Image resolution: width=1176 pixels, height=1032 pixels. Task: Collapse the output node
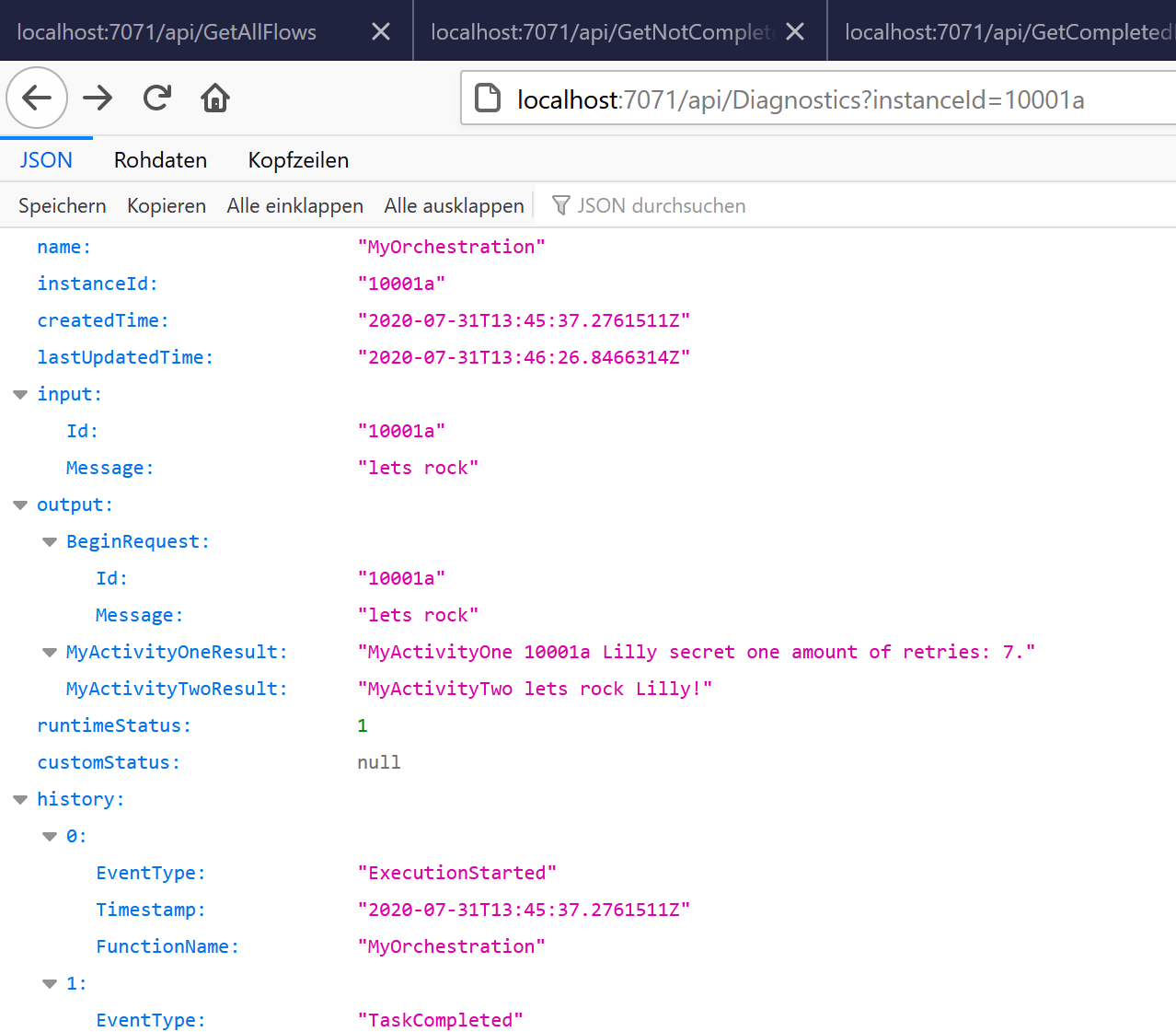[x=20, y=505]
